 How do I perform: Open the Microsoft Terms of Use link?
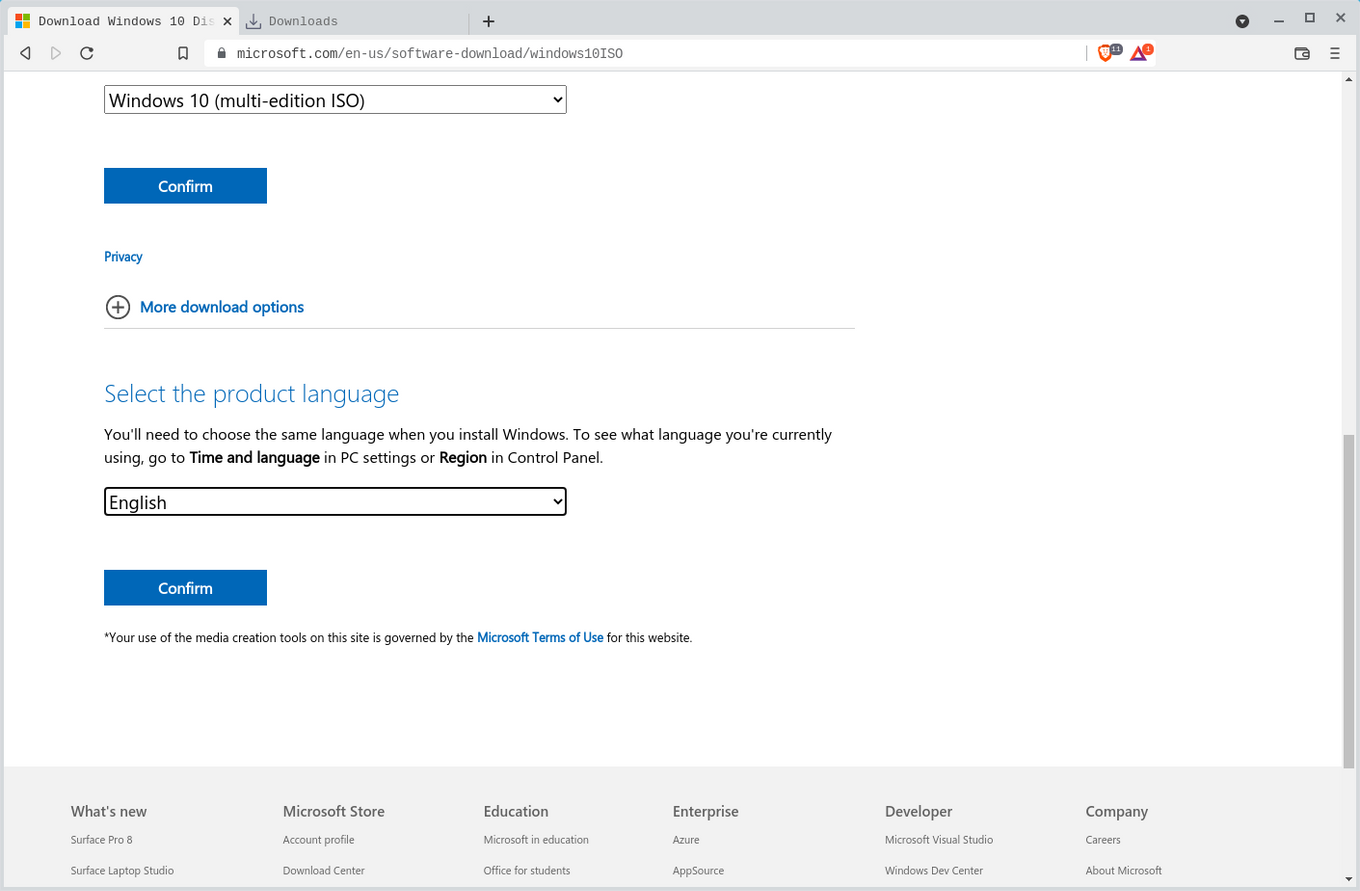click(x=540, y=637)
